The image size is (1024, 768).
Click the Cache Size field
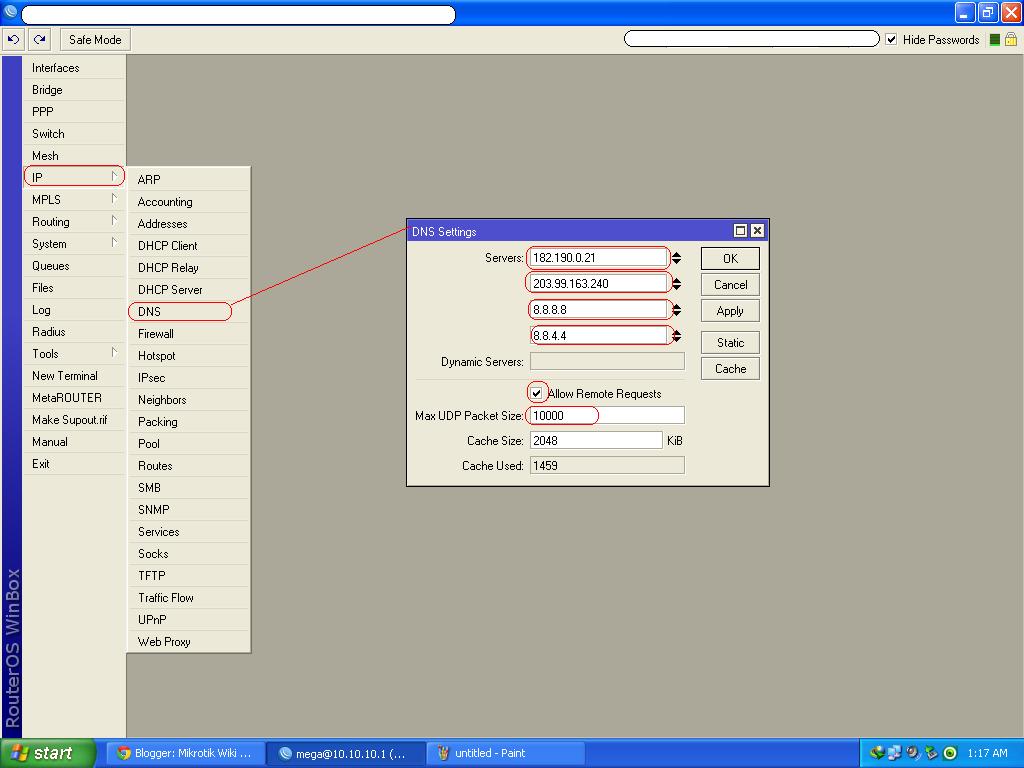tap(596, 441)
